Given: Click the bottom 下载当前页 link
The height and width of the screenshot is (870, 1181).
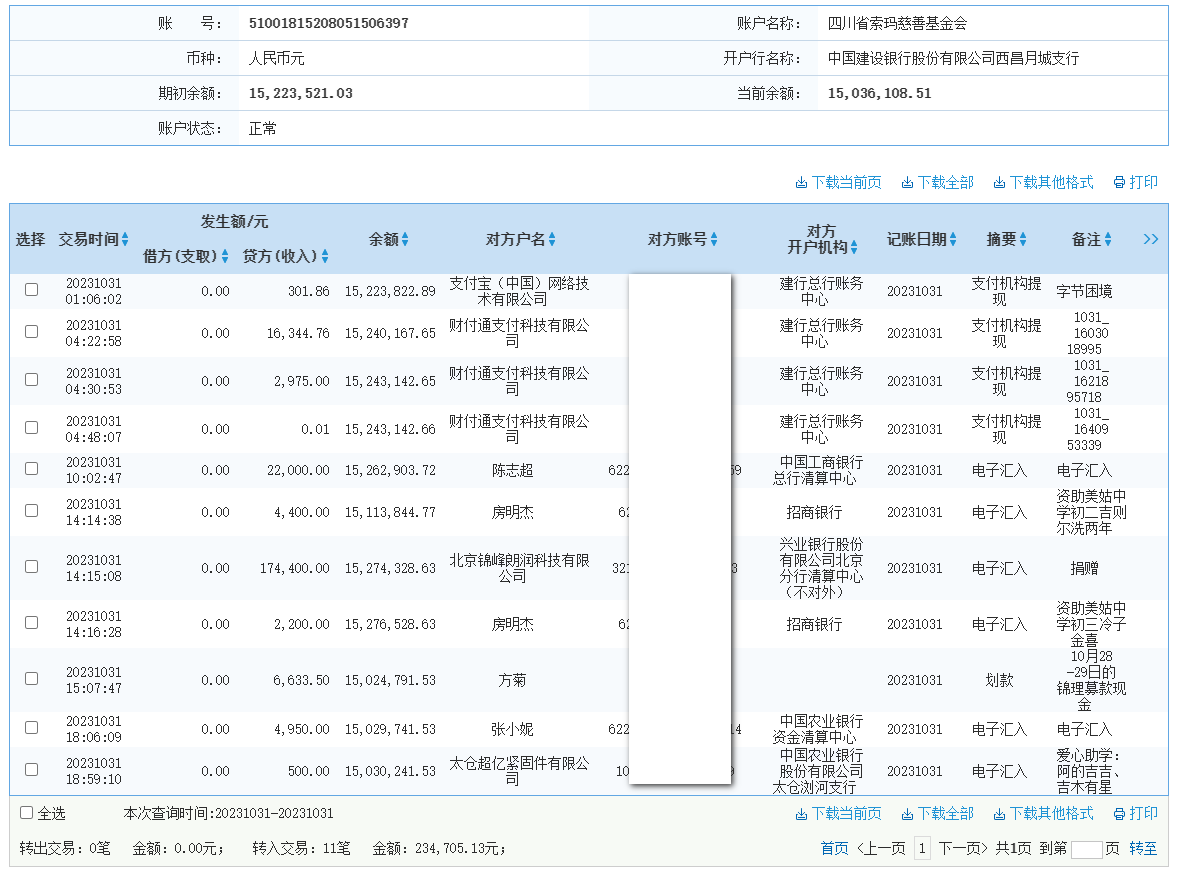Looking at the screenshot, I should (x=838, y=814).
